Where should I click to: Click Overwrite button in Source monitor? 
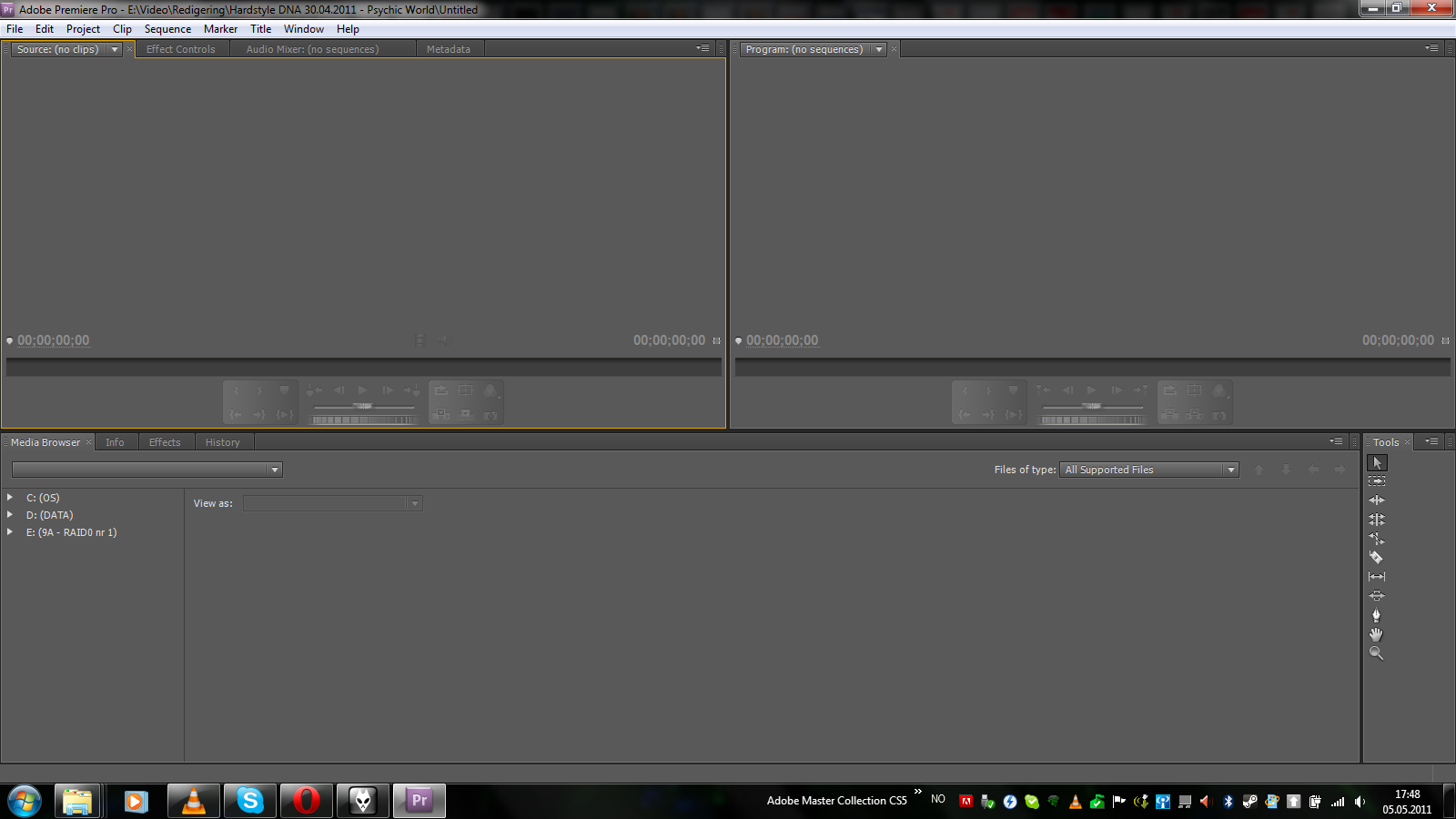tap(466, 415)
